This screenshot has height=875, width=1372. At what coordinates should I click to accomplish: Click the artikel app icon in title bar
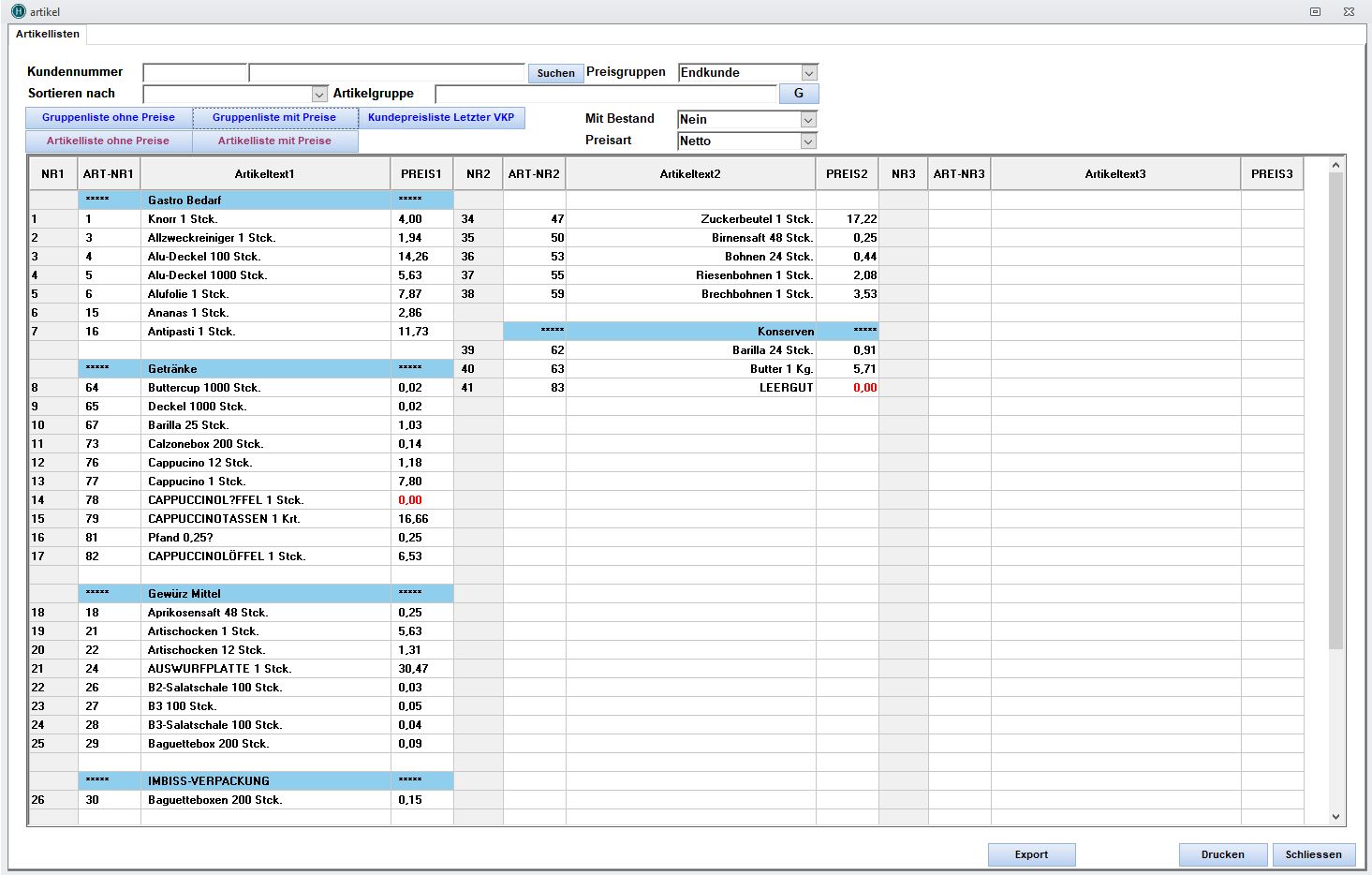(18, 11)
